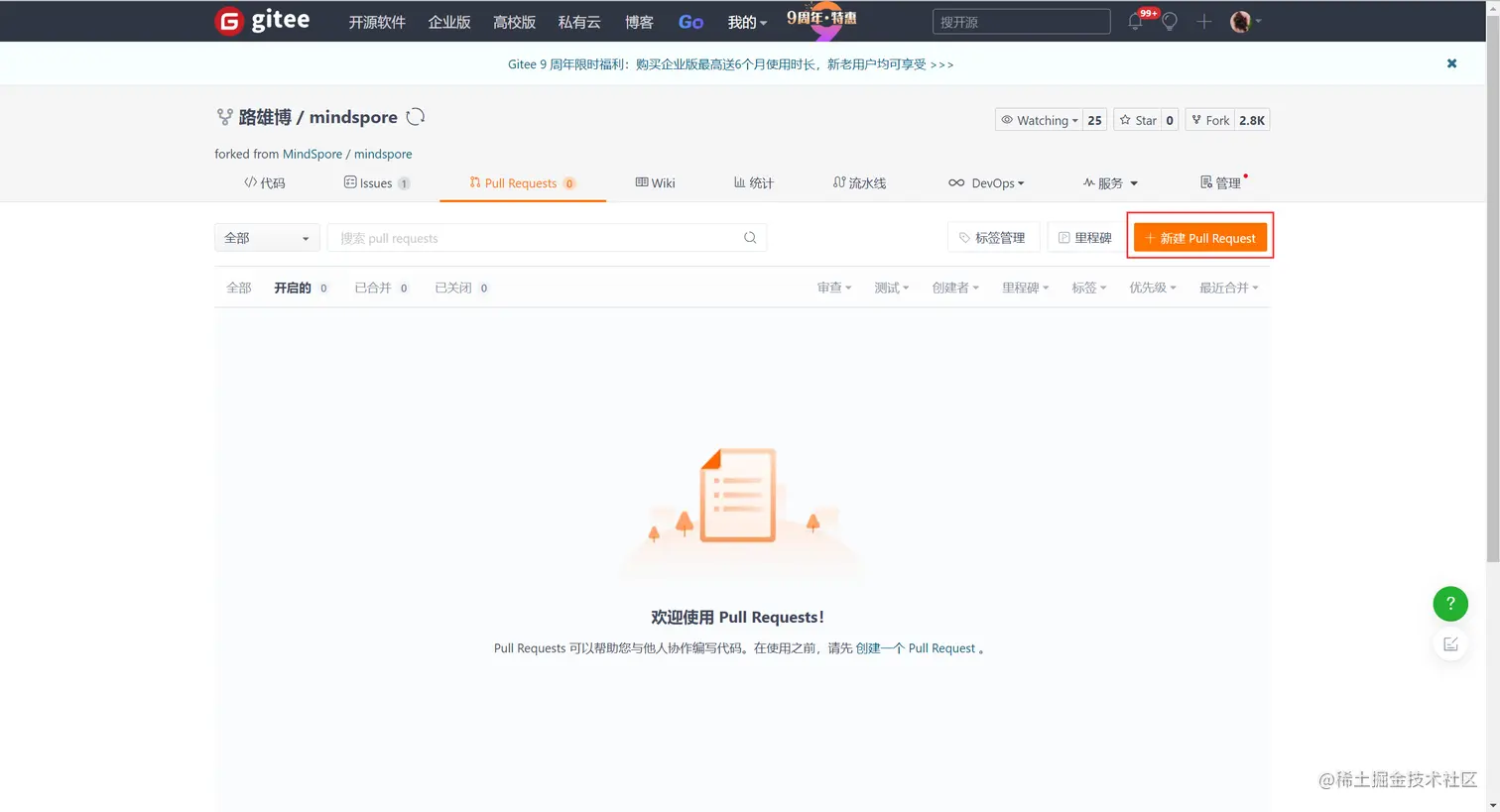The image size is (1500, 812).
Task: Expand the 服务 dropdown
Action: click(1110, 182)
